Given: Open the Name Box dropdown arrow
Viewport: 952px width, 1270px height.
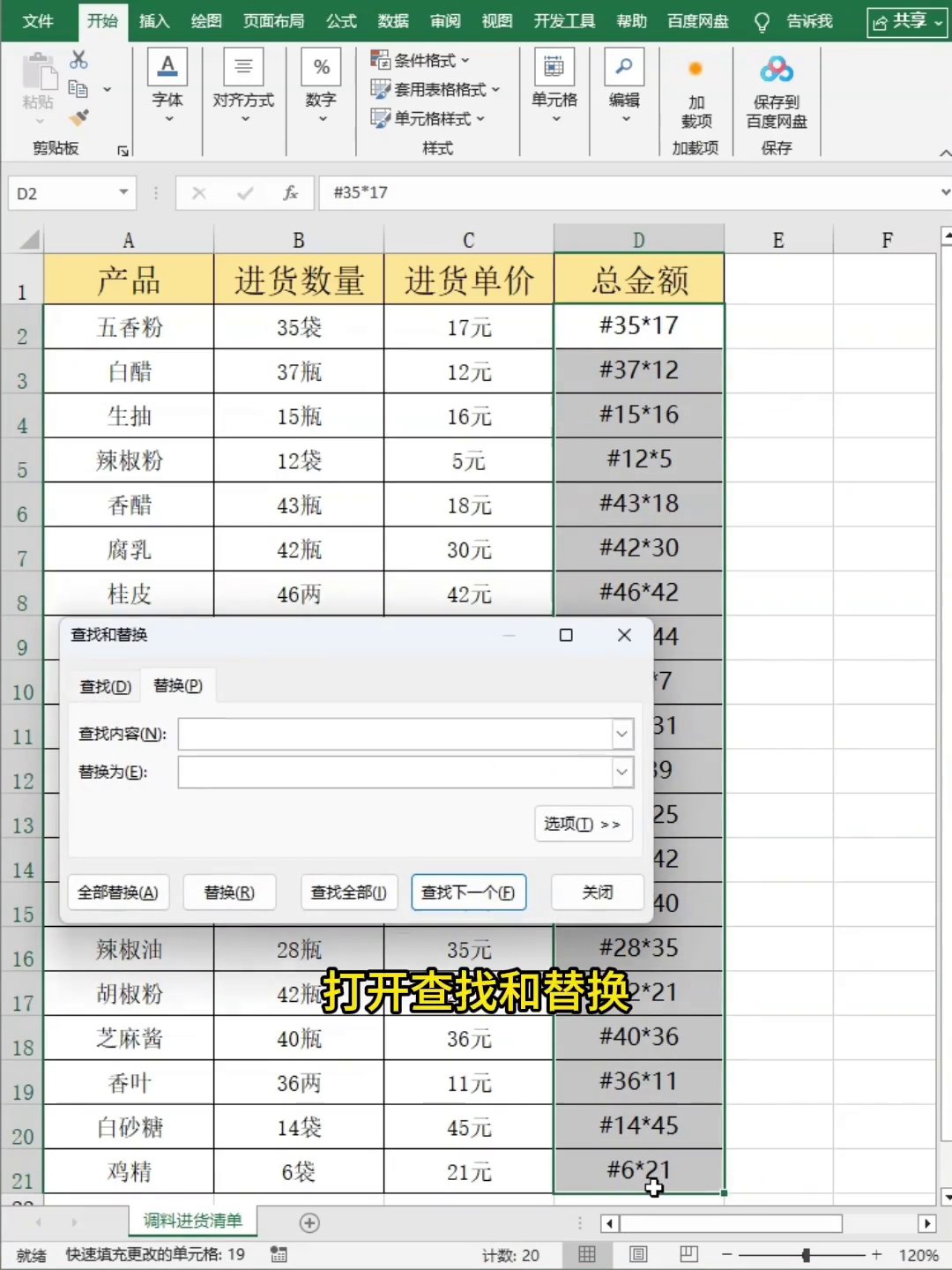Looking at the screenshot, I should (x=123, y=192).
